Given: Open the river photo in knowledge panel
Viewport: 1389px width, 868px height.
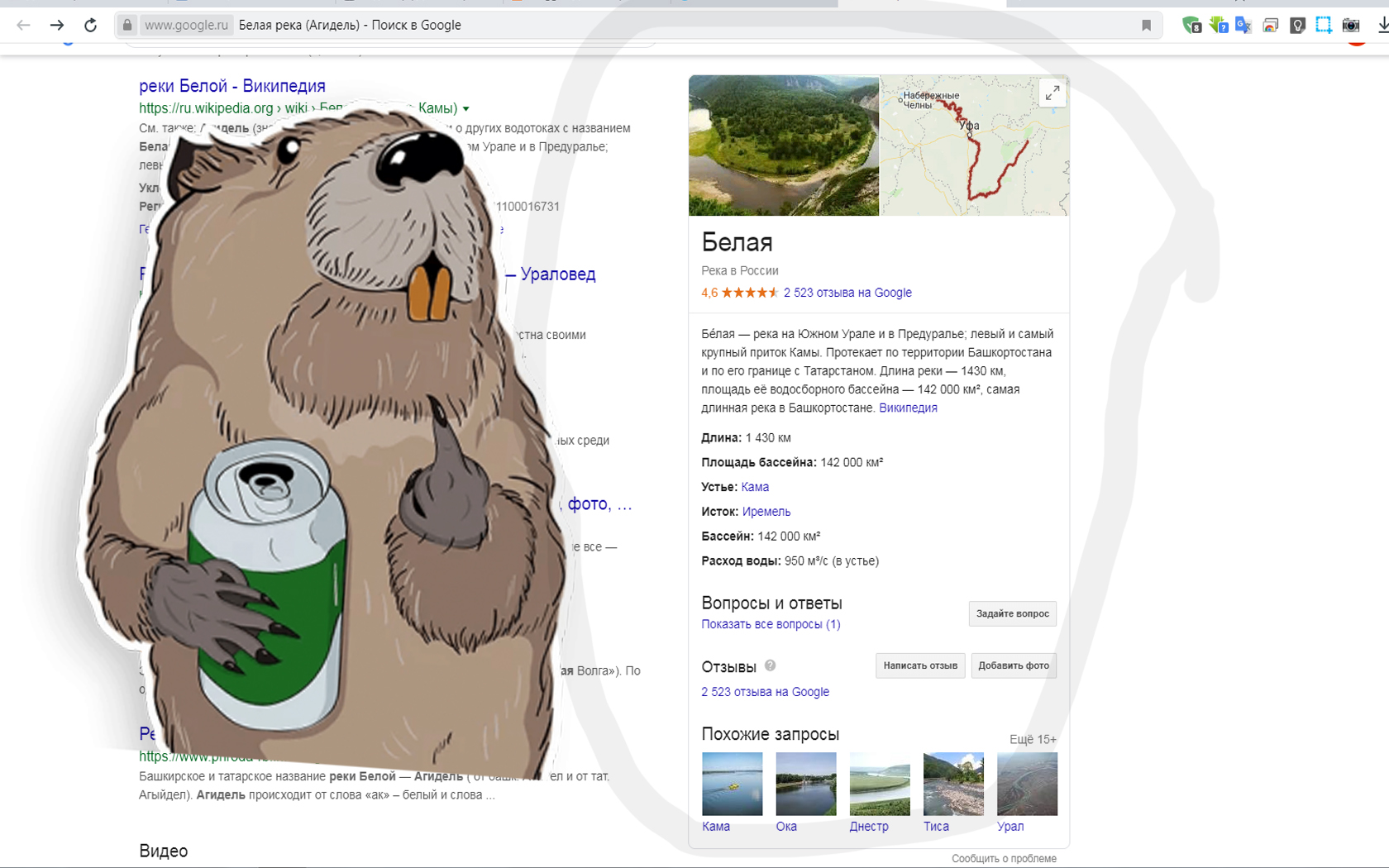Looking at the screenshot, I should click(784, 145).
